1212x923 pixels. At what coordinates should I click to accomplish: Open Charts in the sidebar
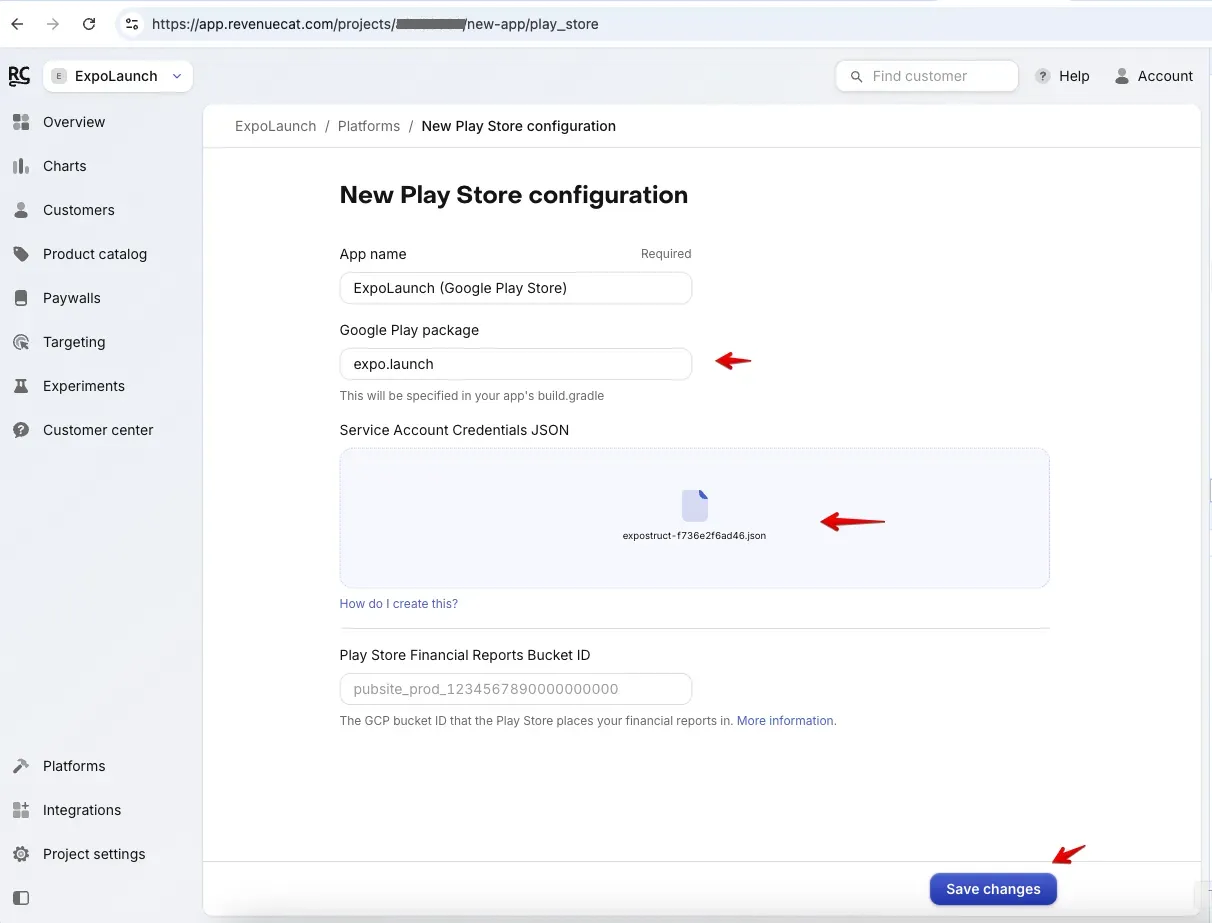(65, 166)
